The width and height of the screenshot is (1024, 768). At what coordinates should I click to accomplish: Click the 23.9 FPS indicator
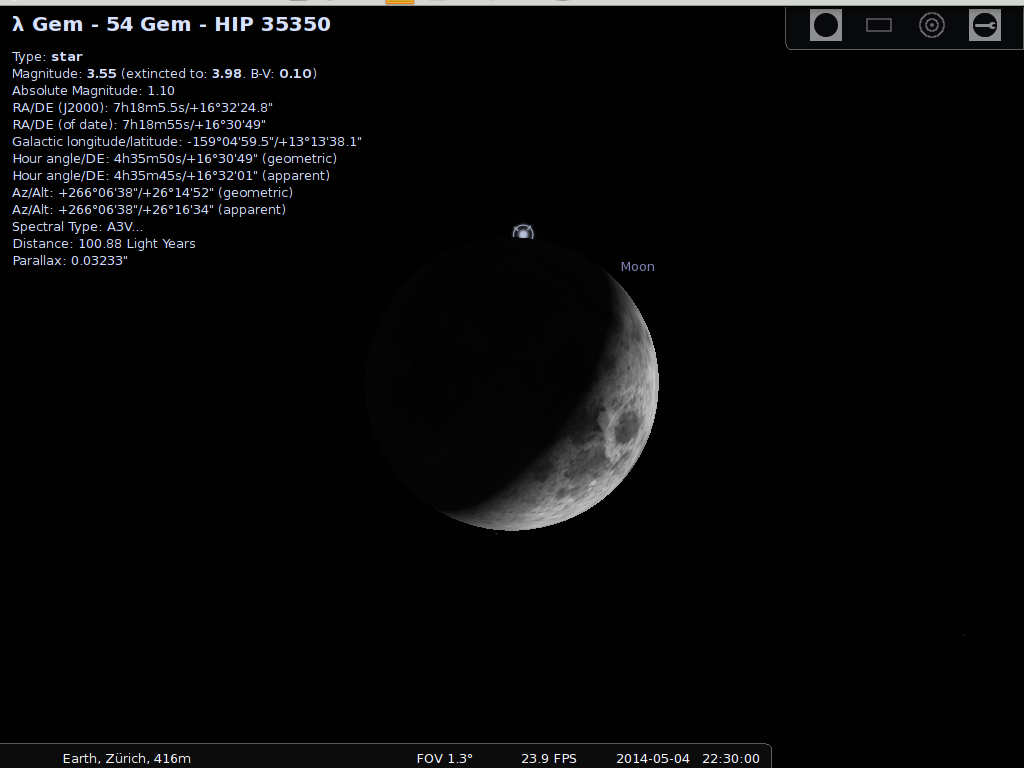[x=549, y=758]
